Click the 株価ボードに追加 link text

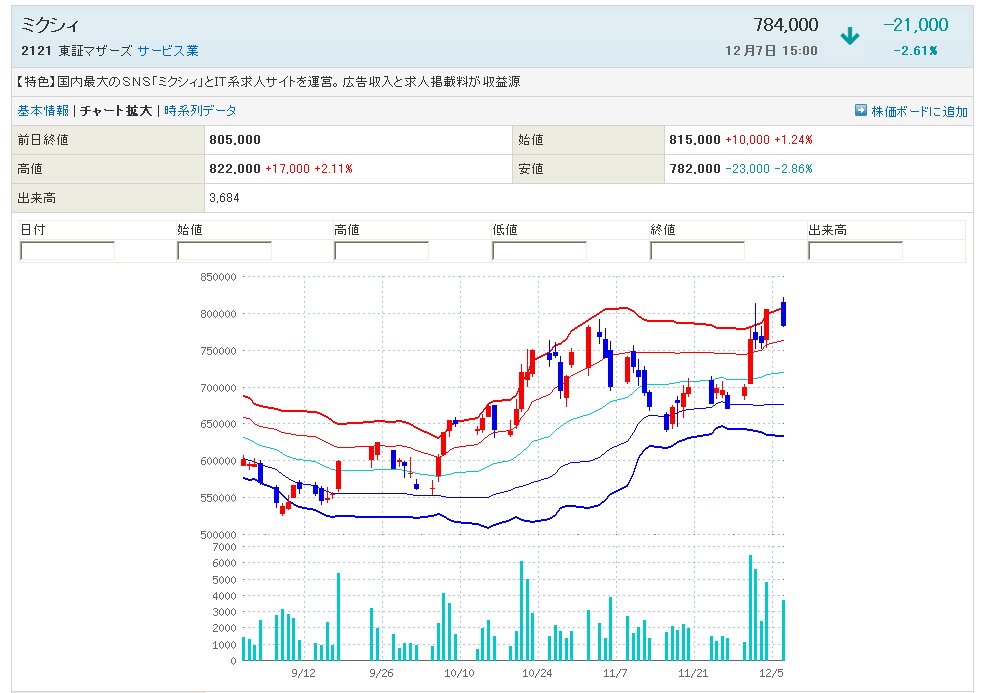tap(919, 111)
